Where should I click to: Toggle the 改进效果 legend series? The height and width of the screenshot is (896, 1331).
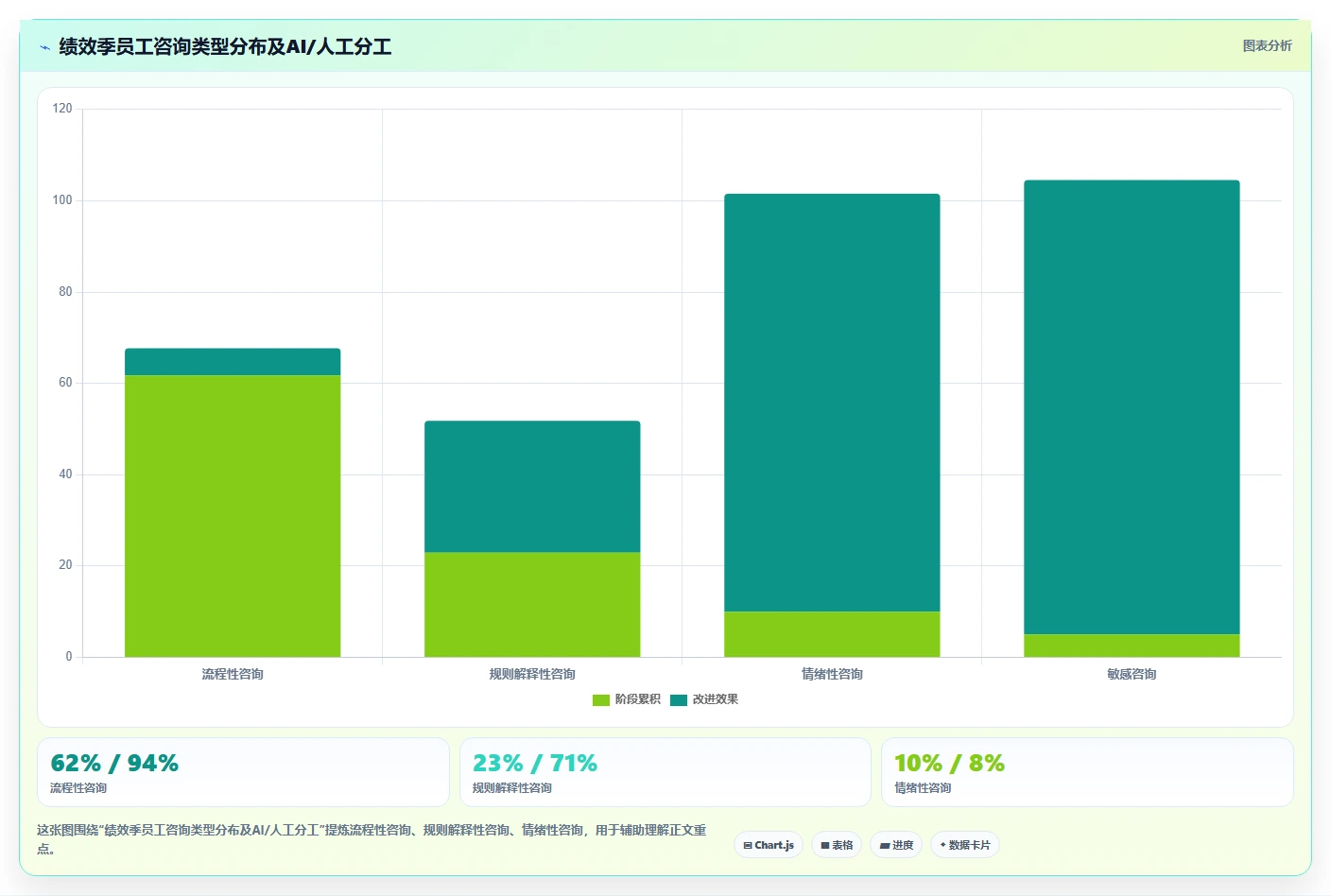coord(704,699)
